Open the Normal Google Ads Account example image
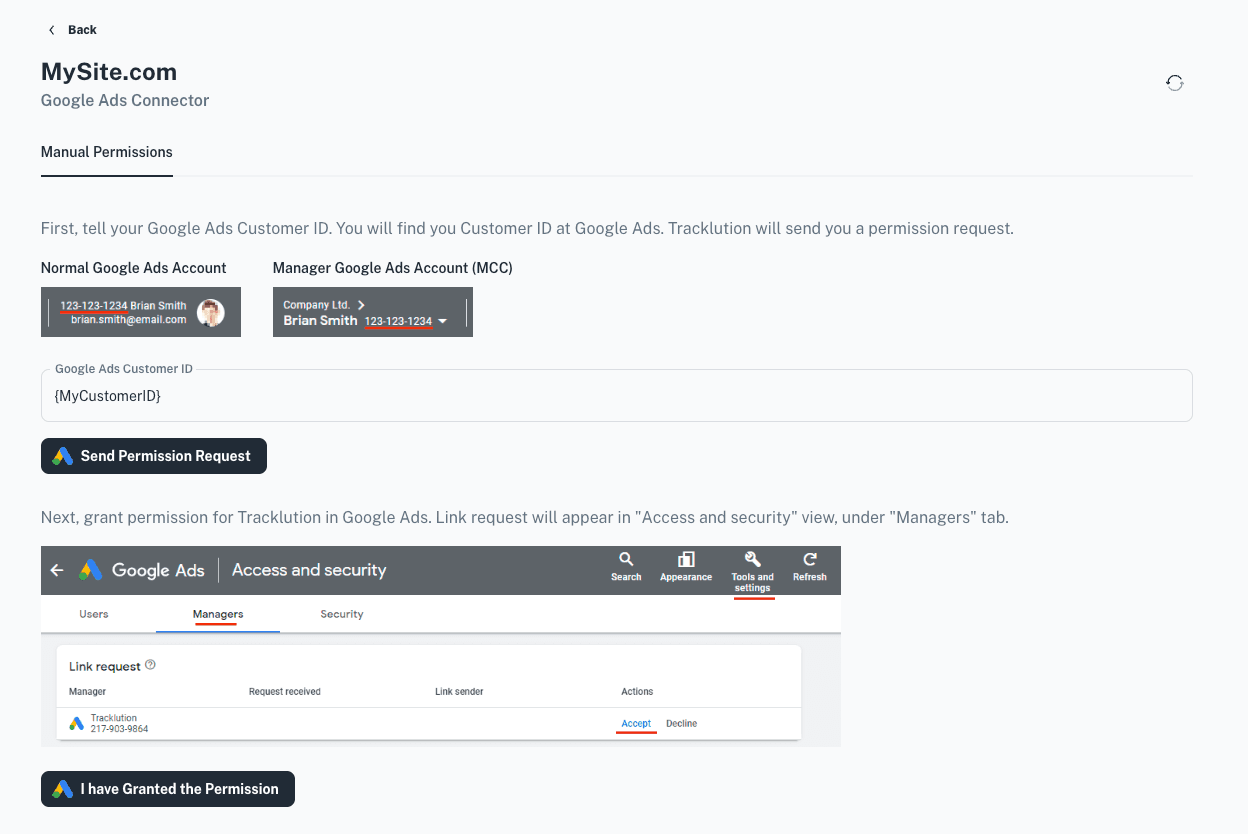 tap(141, 312)
